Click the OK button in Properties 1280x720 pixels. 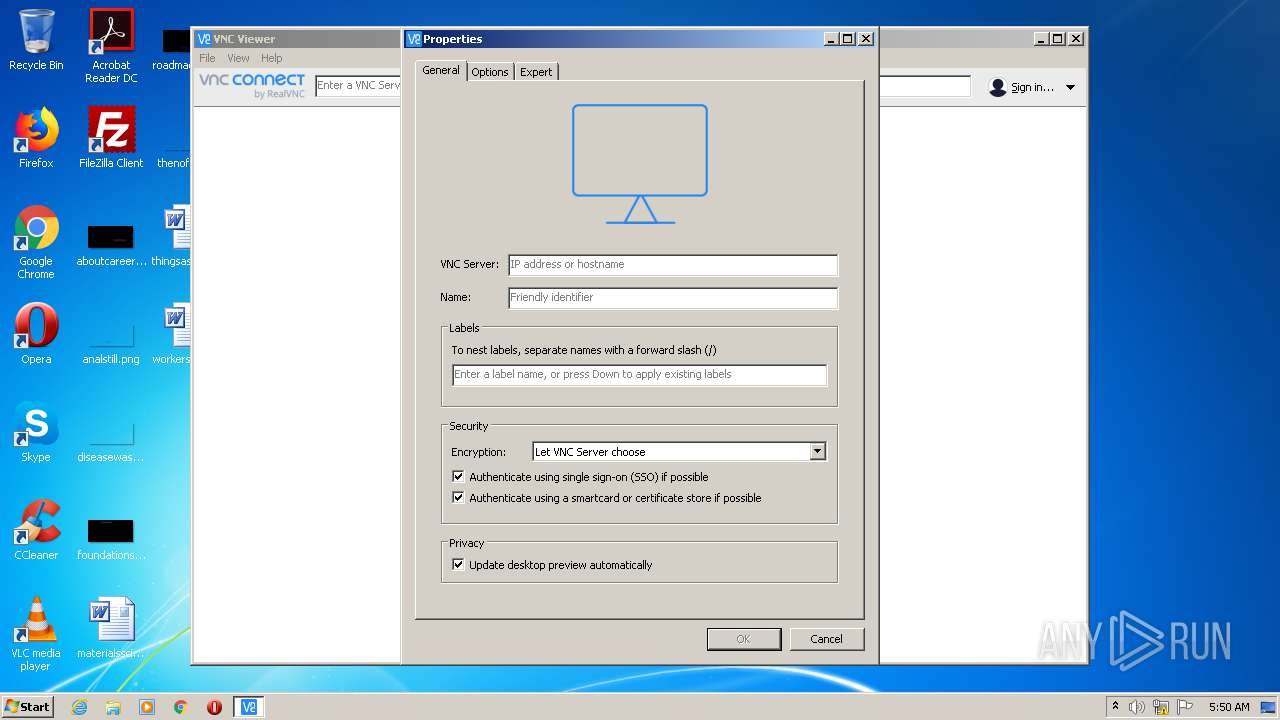point(744,639)
